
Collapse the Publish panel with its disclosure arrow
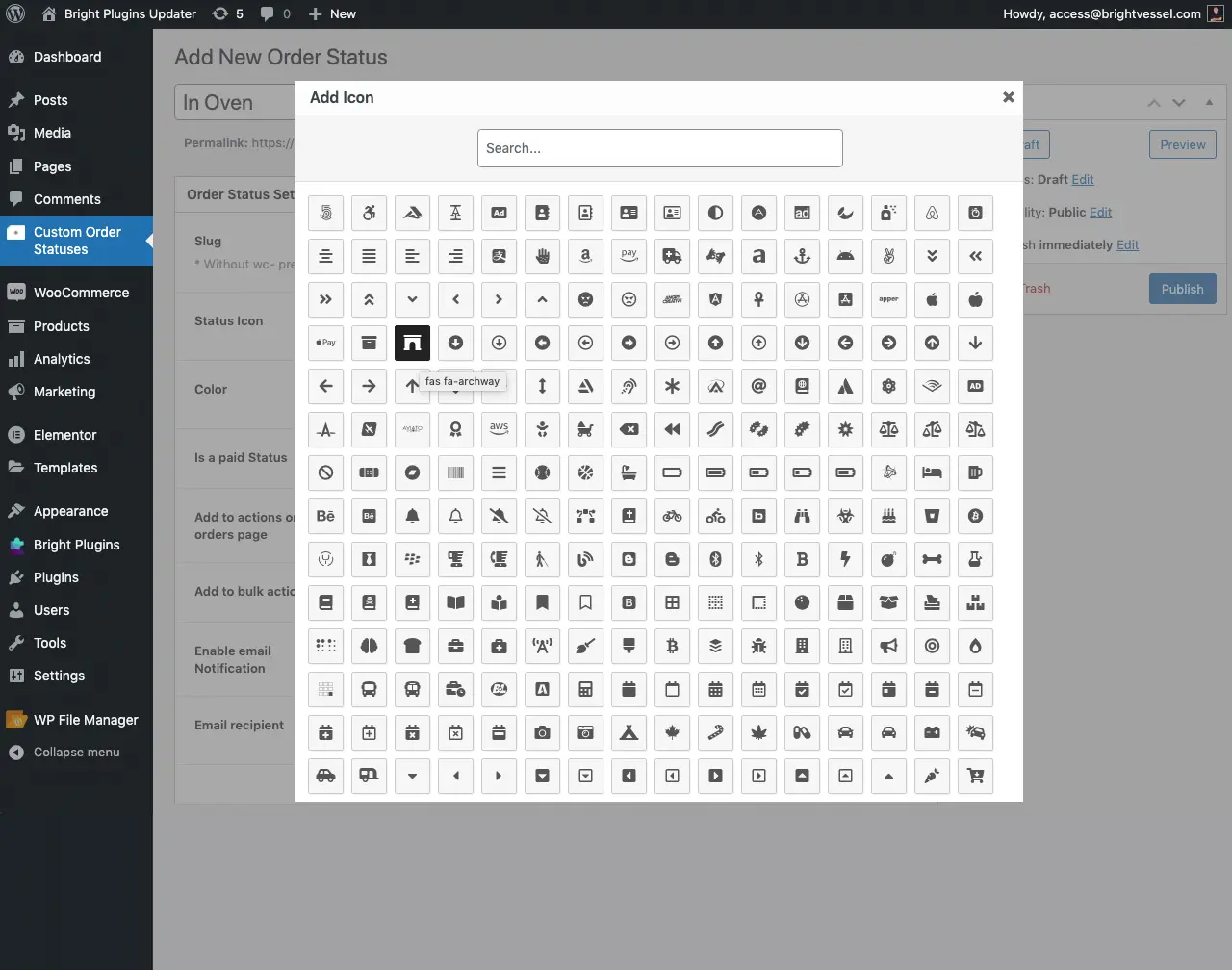tap(1209, 102)
